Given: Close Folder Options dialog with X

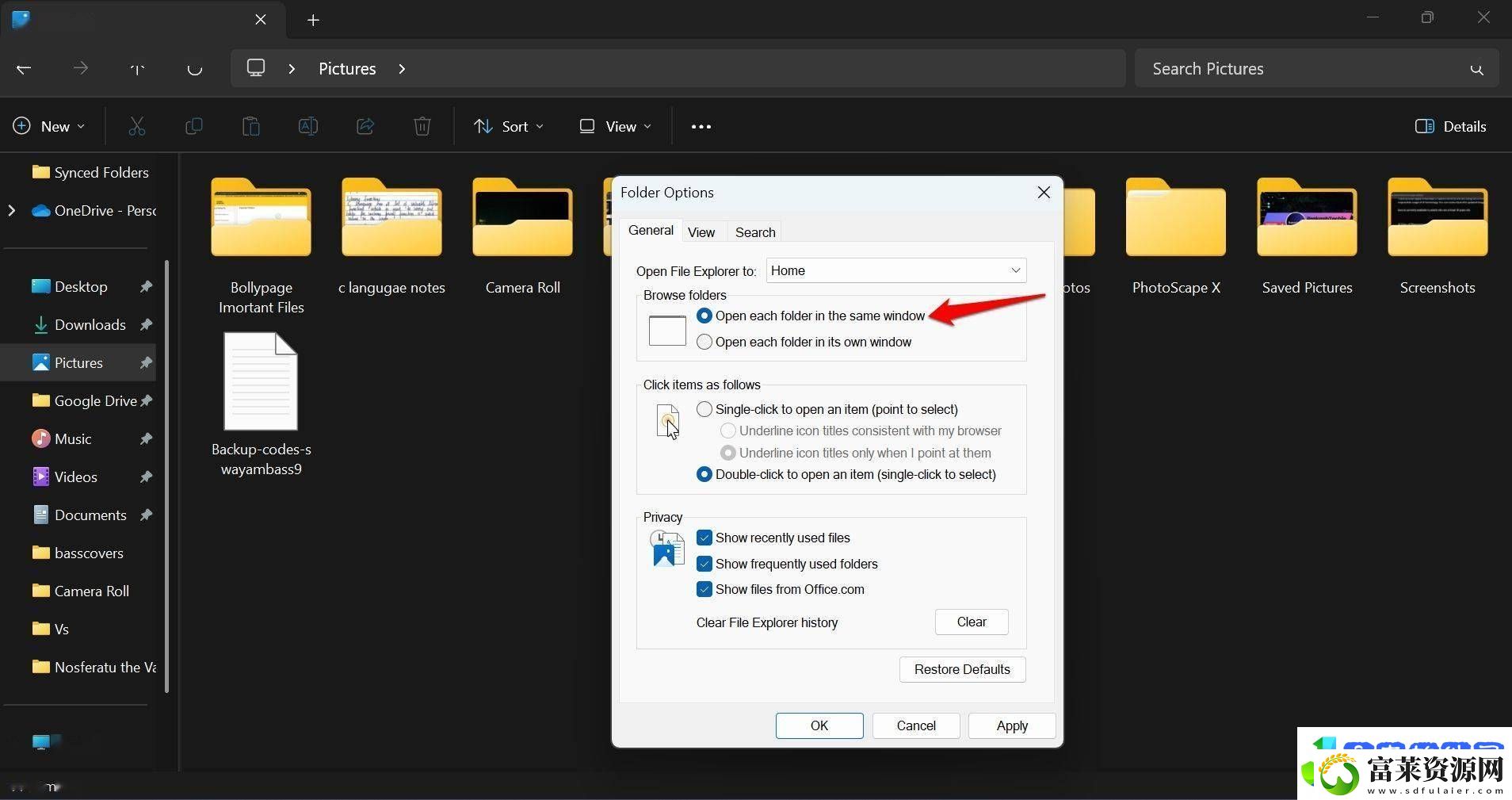Looking at the screenshot, I should click(1044, 193).
